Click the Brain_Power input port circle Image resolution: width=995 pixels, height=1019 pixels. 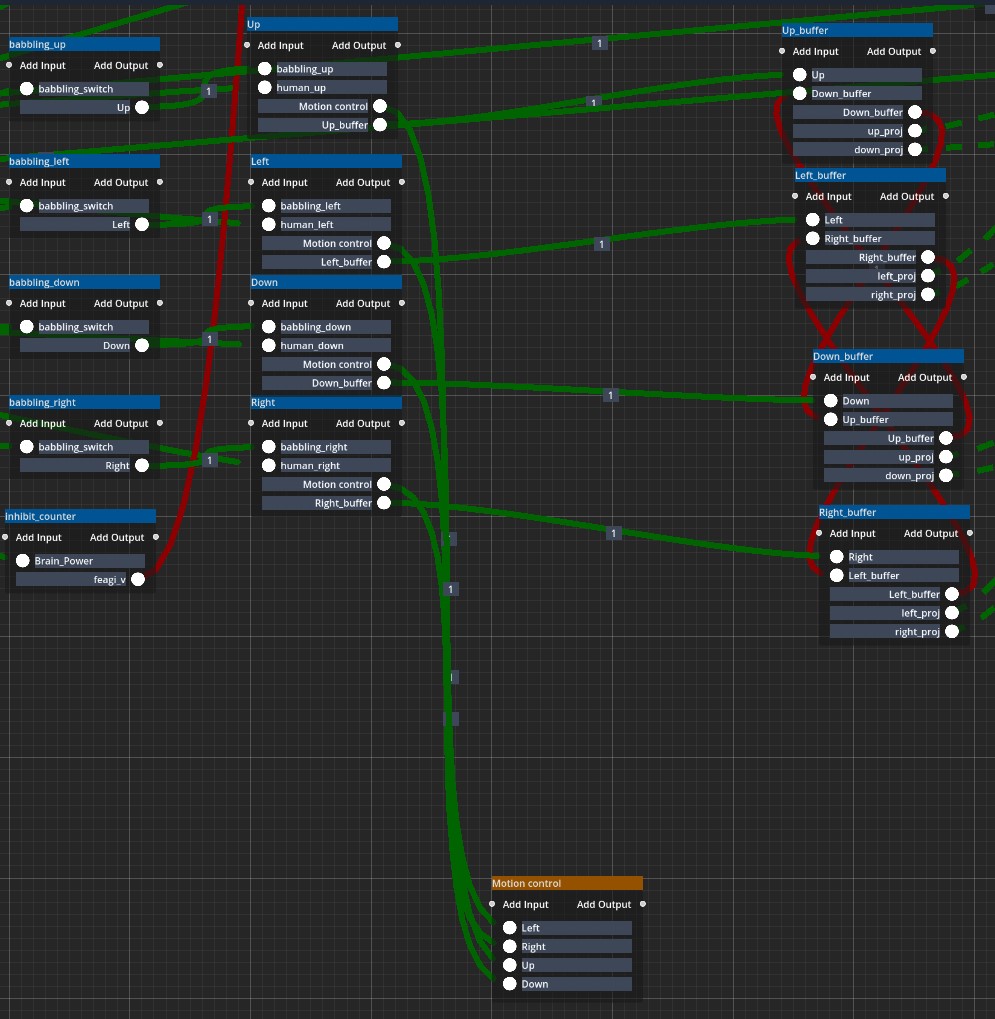pos(23,560)
